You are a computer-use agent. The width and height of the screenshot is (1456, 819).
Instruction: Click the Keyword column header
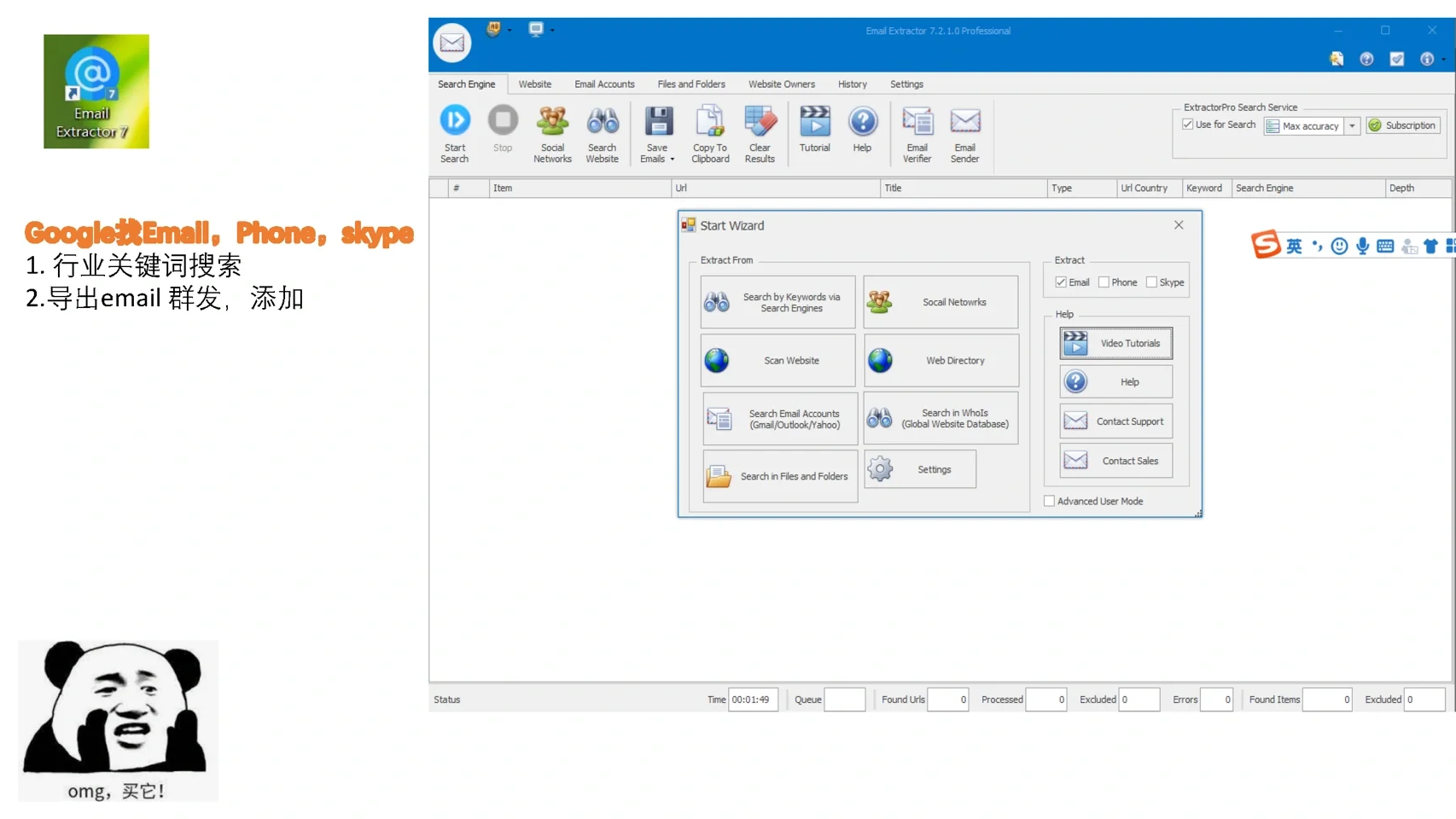[1208, 188]
